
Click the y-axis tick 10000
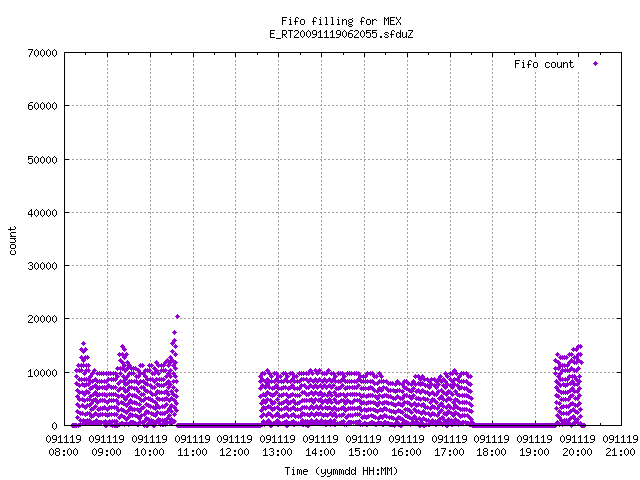[x=42, y=373]
